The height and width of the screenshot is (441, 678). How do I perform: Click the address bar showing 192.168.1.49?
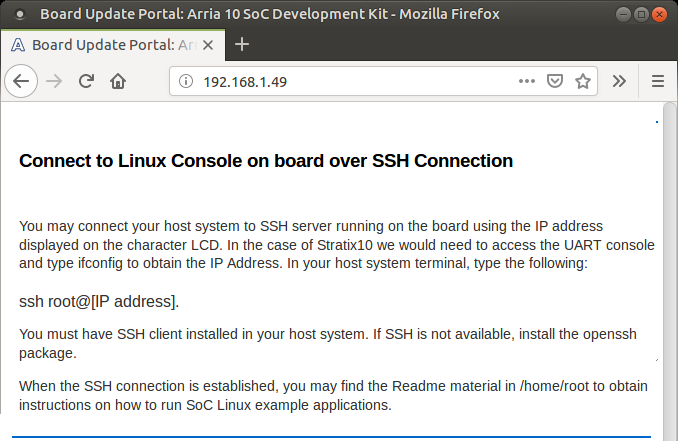click(x=350, y=82)
